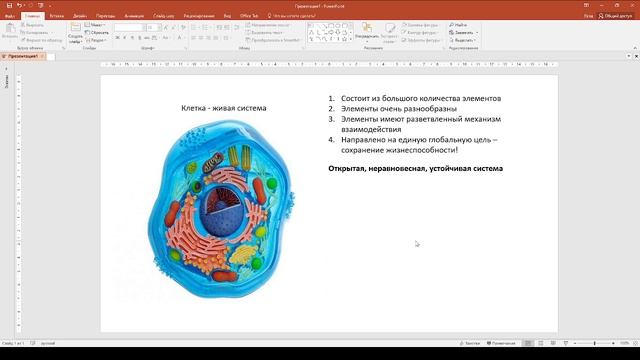Open Экспресс-стили quick styles
This screenshot has width=640, height=360.
(x=390, y=33)
